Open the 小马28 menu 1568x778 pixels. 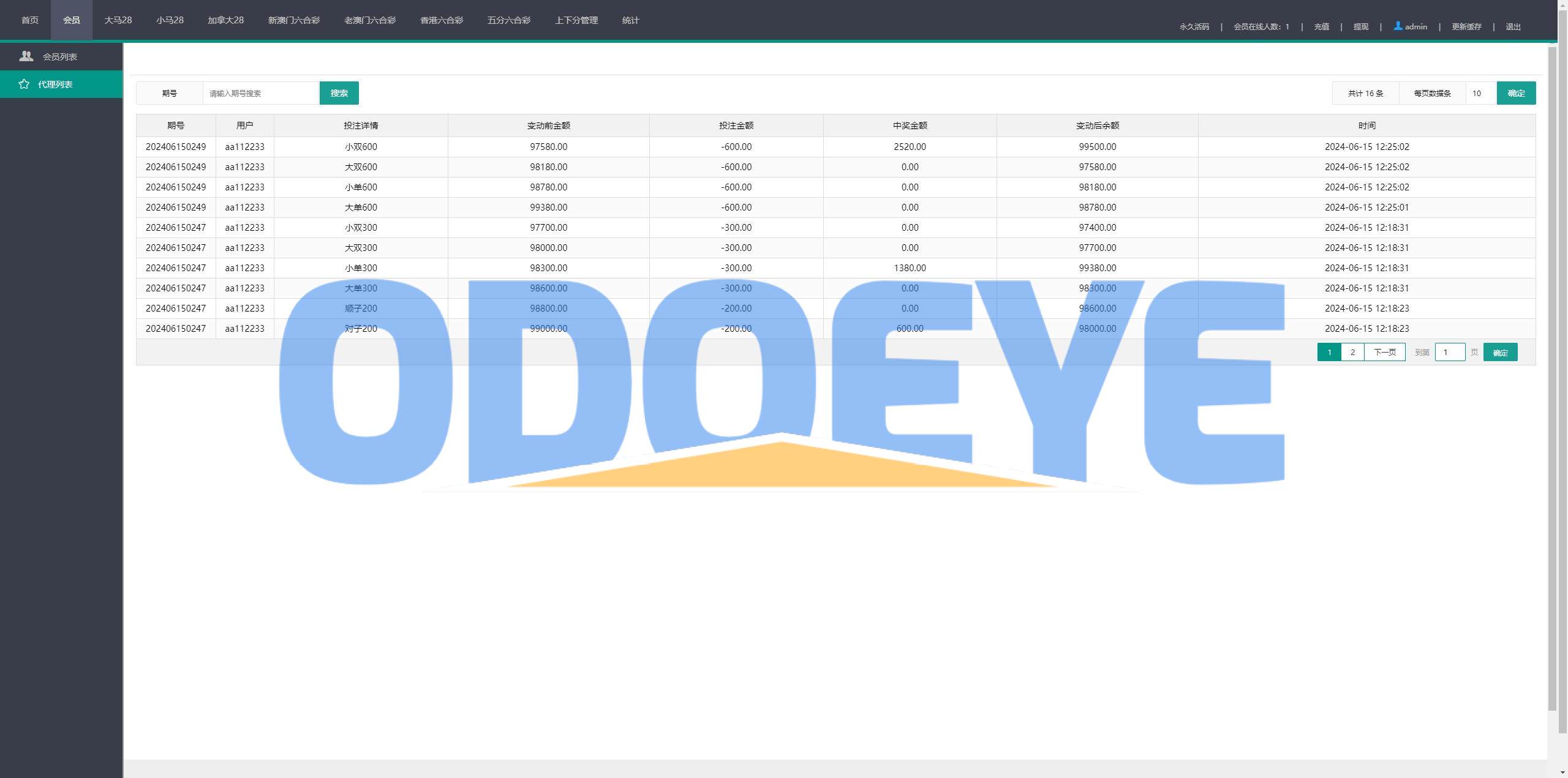pyautogui.click(x=170, y=20)
